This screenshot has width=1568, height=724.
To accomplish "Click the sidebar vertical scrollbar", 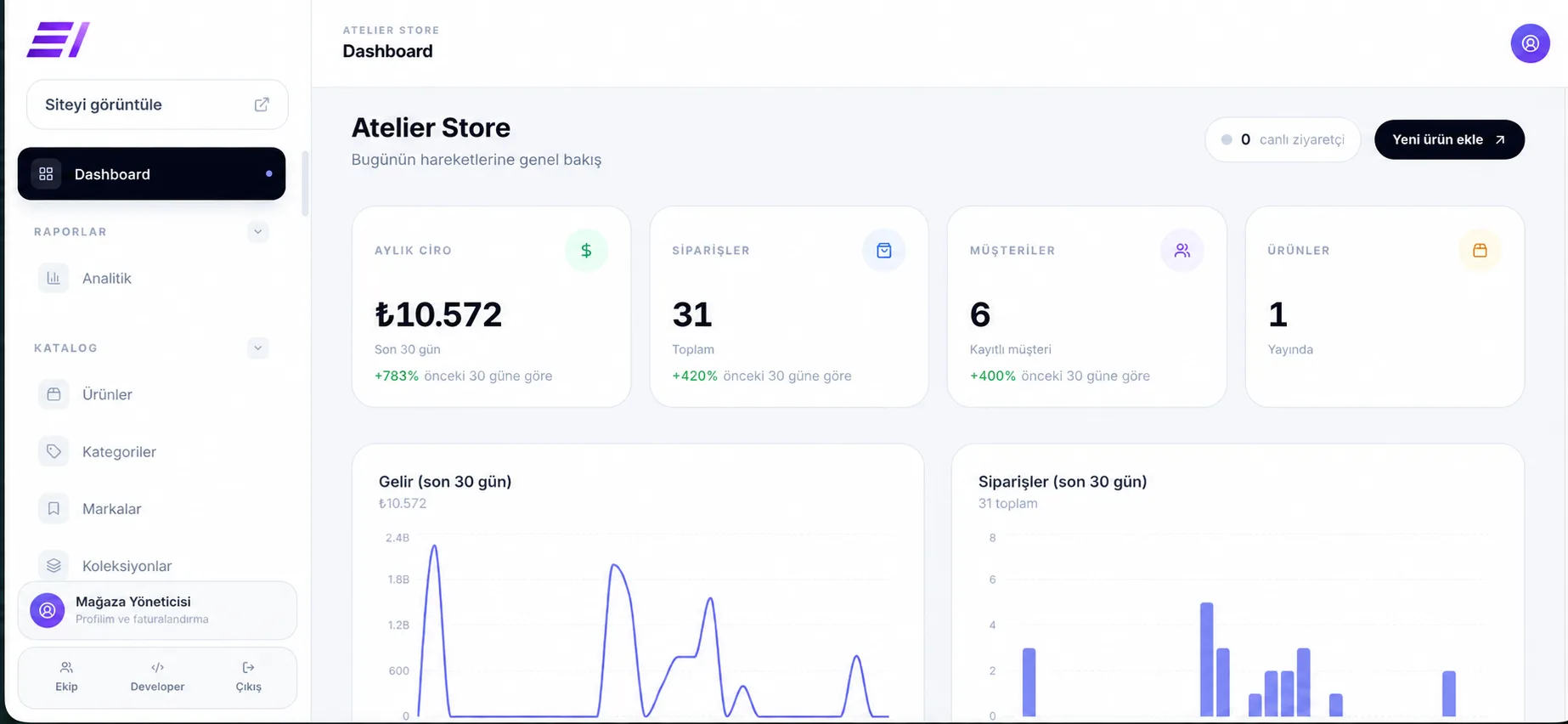I will [305, 184].
